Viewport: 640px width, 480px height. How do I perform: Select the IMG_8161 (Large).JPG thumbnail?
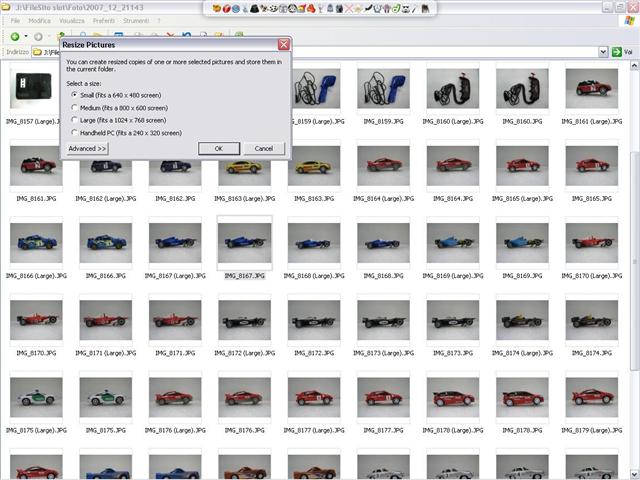(591, 88)
